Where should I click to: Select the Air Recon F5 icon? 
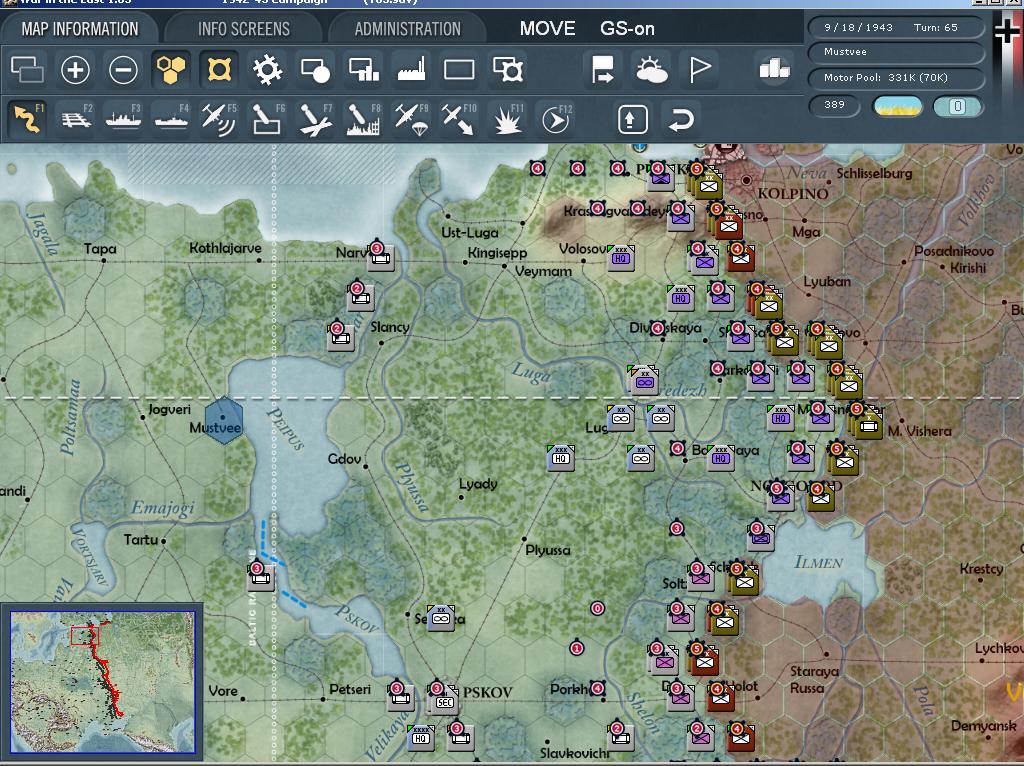219,119
